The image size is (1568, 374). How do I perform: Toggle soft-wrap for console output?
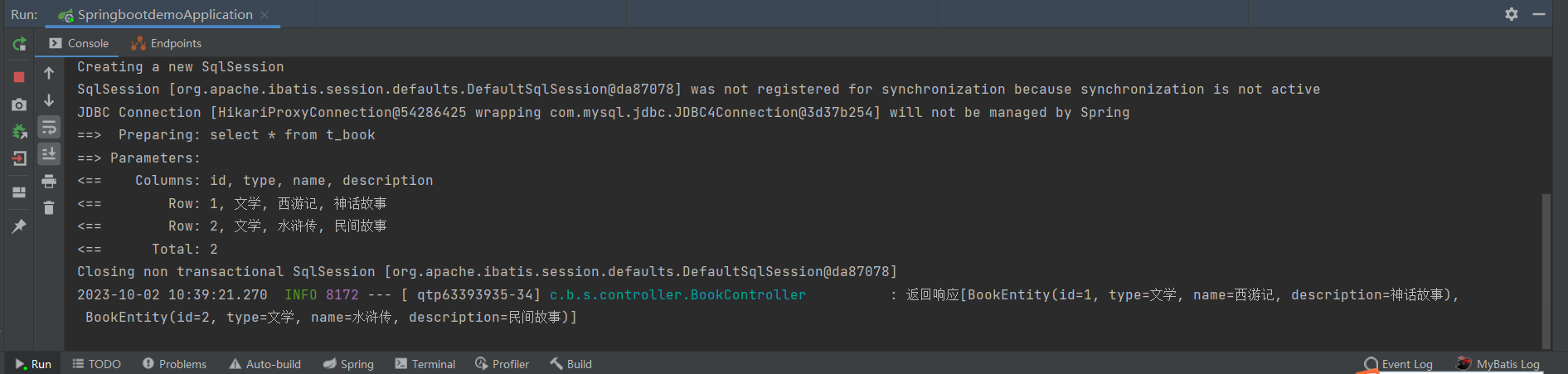tap(49, 127)
